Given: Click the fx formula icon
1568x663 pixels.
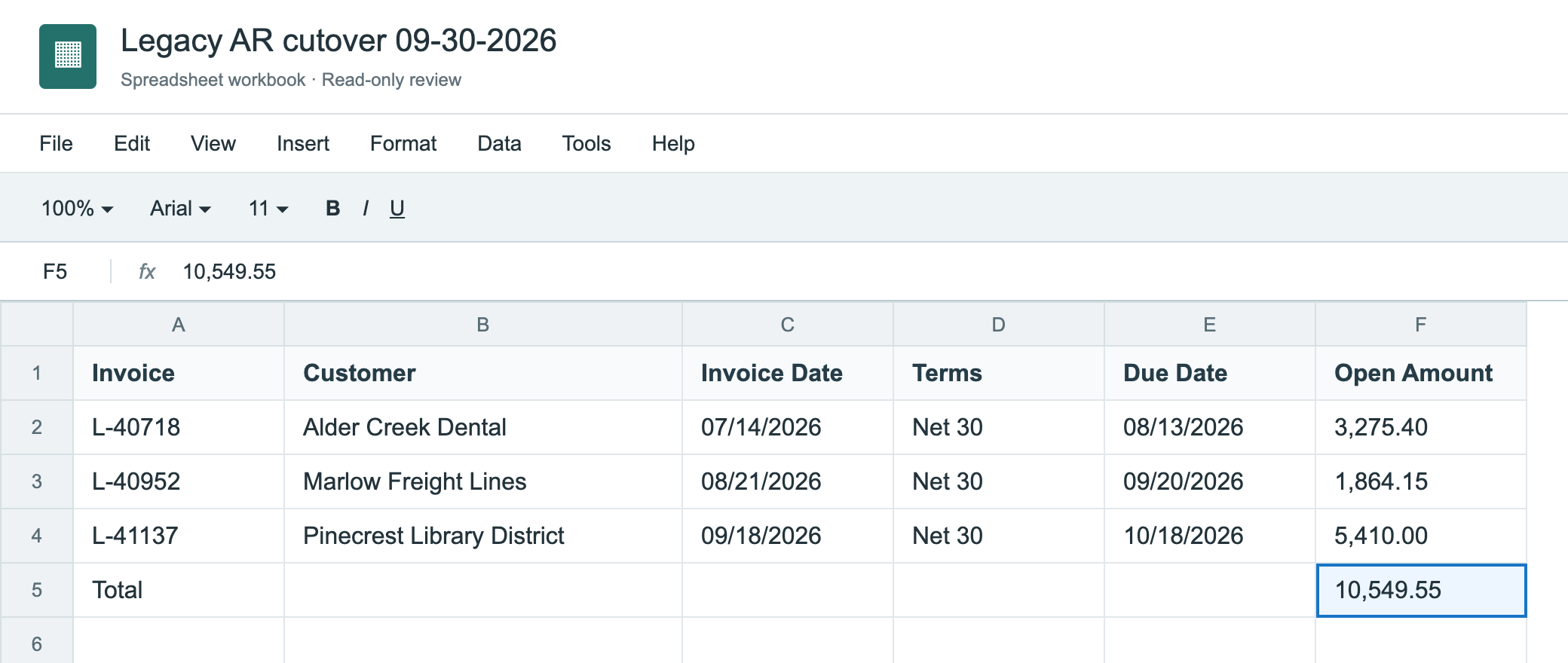Looking at the screenshot, I should pyautogui.click(x=147, y=271).
